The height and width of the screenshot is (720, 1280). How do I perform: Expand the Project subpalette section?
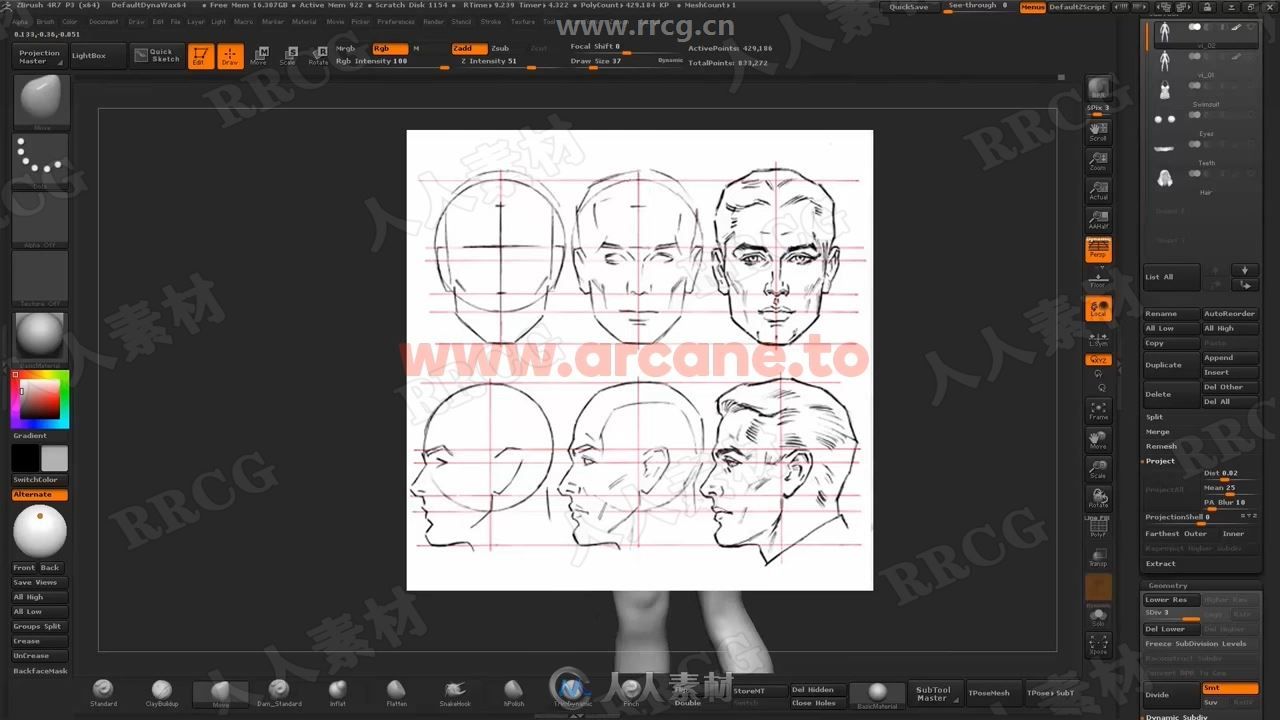coord(1160,461)
